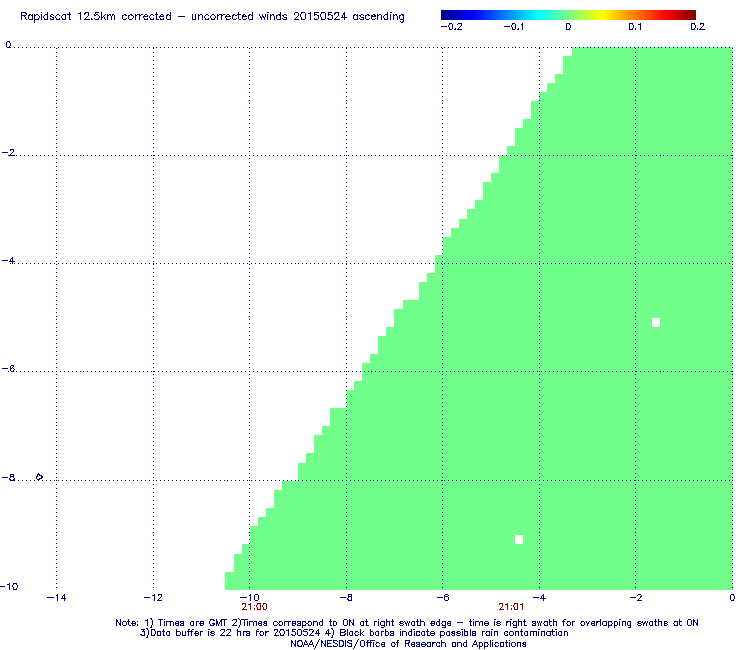Viewport: 740px width, 650px height.
Task: Click the white missing-data square near time label 21:01
Action: pyautogui.click(x=519, y=540)
